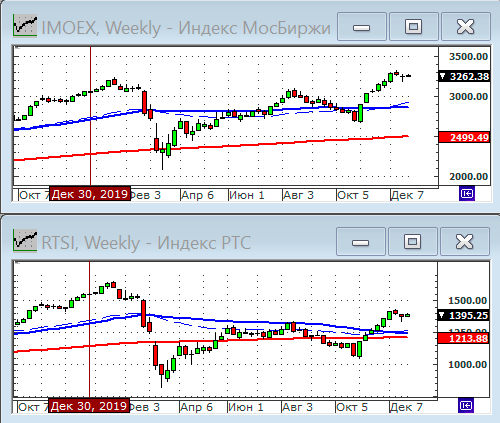Click Авг 3 on the IMOEX time axis
The width and height of the screenshot is (500, 423).
click(x=298, y=195)
